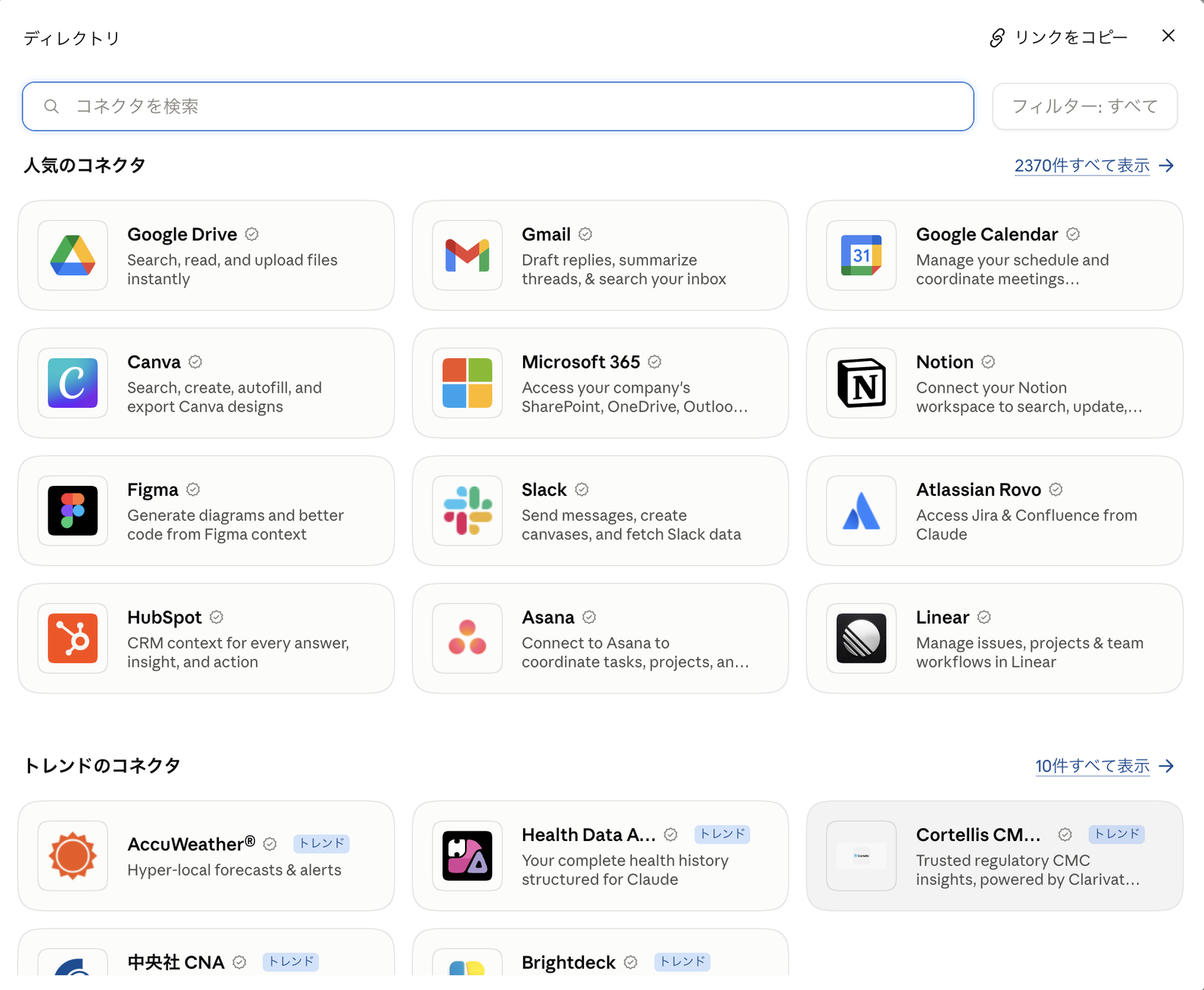Click the 人気のコネクタ section heading
Screen dimensions: 1204x990
click(84, 166)
